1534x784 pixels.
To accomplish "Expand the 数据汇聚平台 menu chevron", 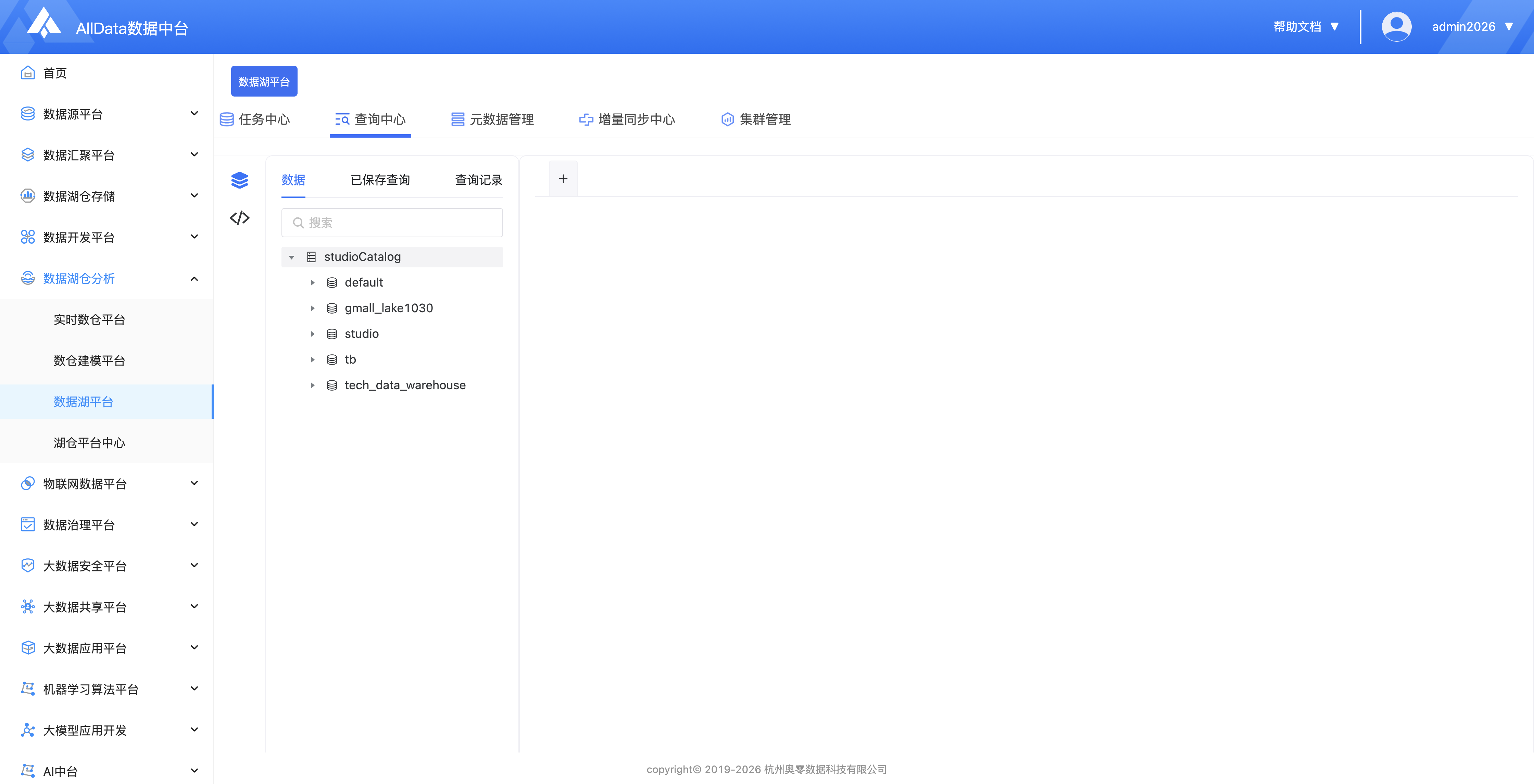I will (x=194, y=154).
